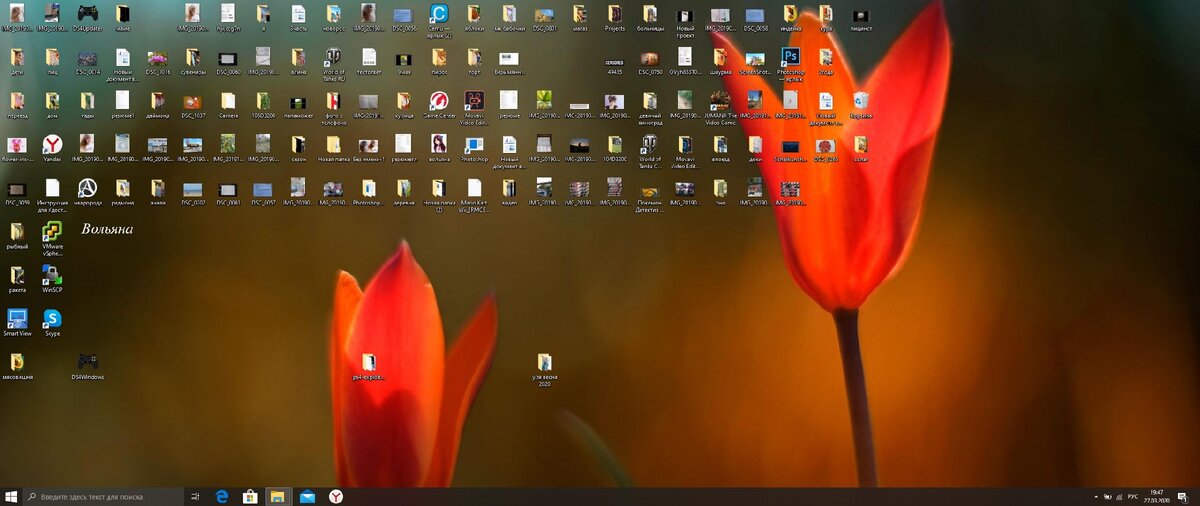Open File Explorer from the taskbar

tap(278, 496)
